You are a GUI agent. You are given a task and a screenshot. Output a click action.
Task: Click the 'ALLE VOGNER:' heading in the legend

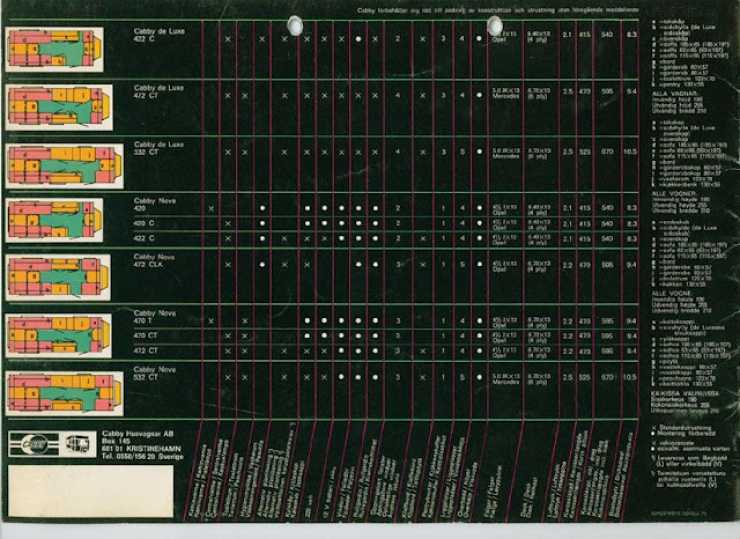click(x=674, y=194)
